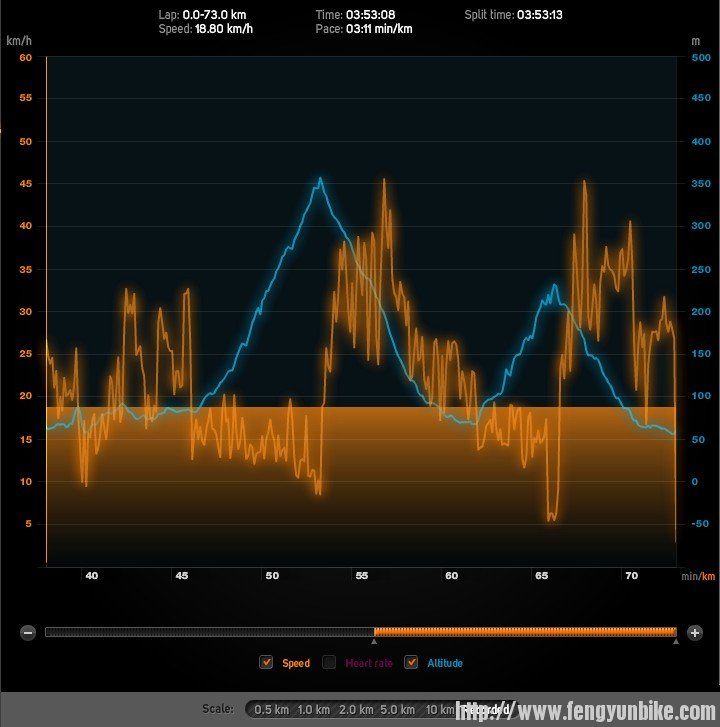The width and height of the screenshot is (720, 727).
Task: Click the gray unselected range bar
Action: (x=209, y=631)
